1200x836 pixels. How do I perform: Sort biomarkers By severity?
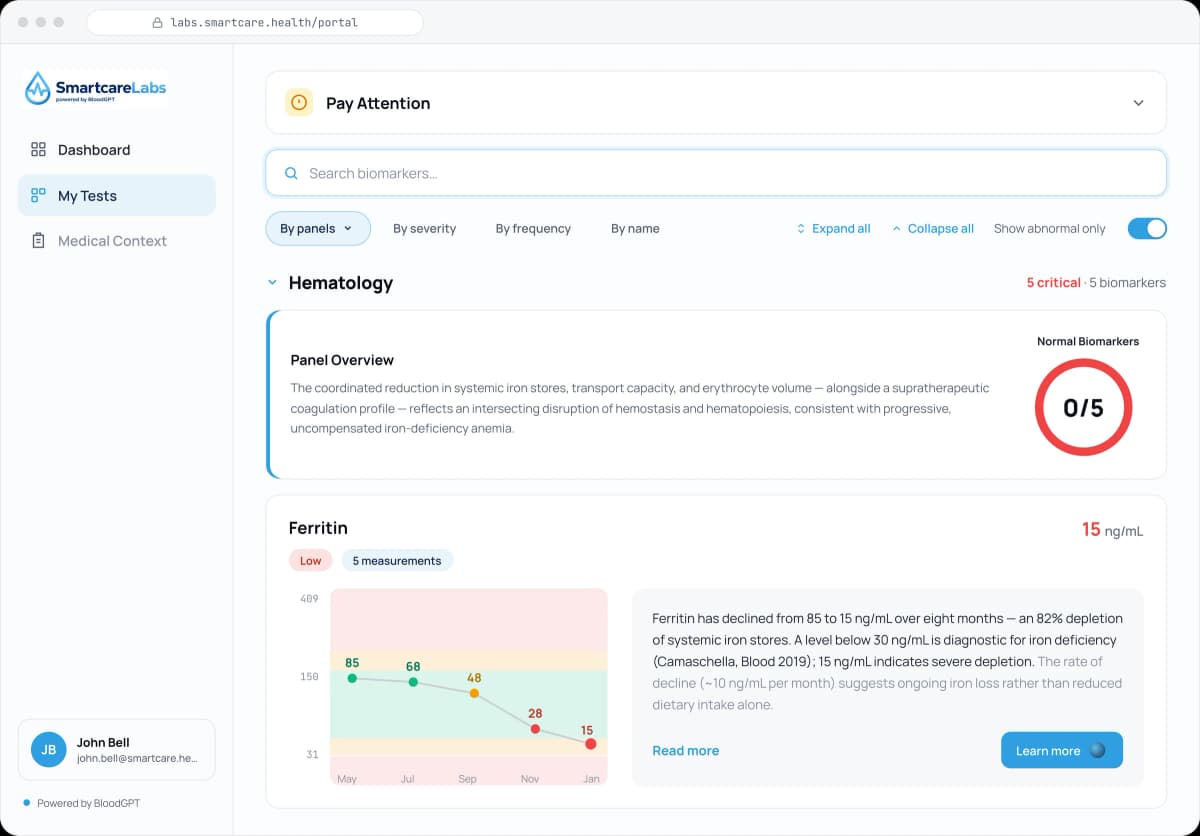tap(424, 229)
